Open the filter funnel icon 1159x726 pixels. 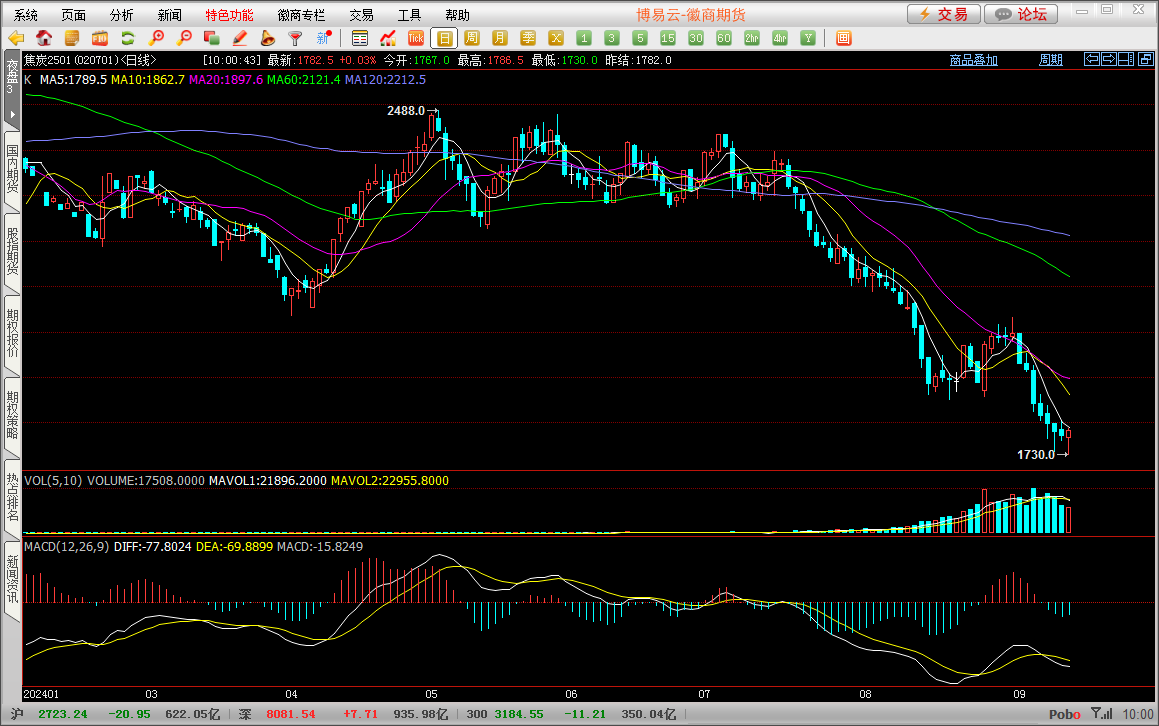(x=295, y=38)
